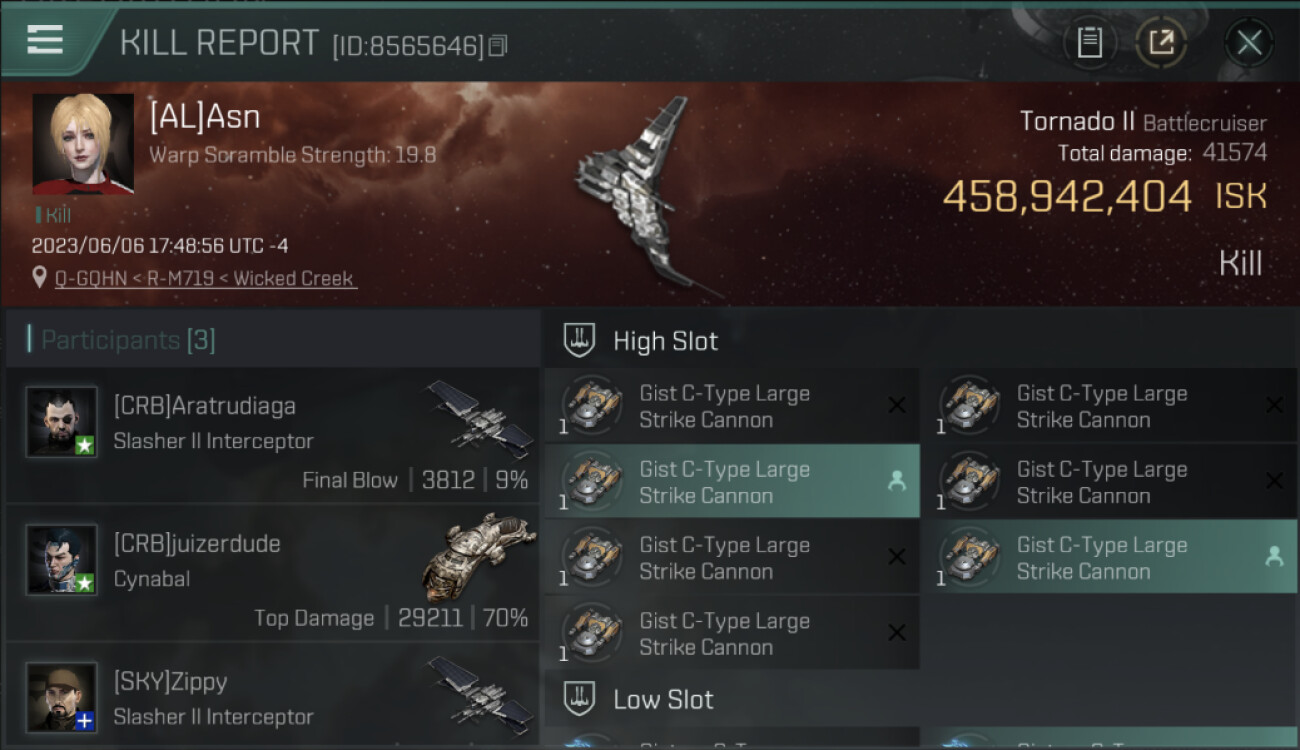
Task: Click the first Strike Cannon module icon
Action: point(592,405)
